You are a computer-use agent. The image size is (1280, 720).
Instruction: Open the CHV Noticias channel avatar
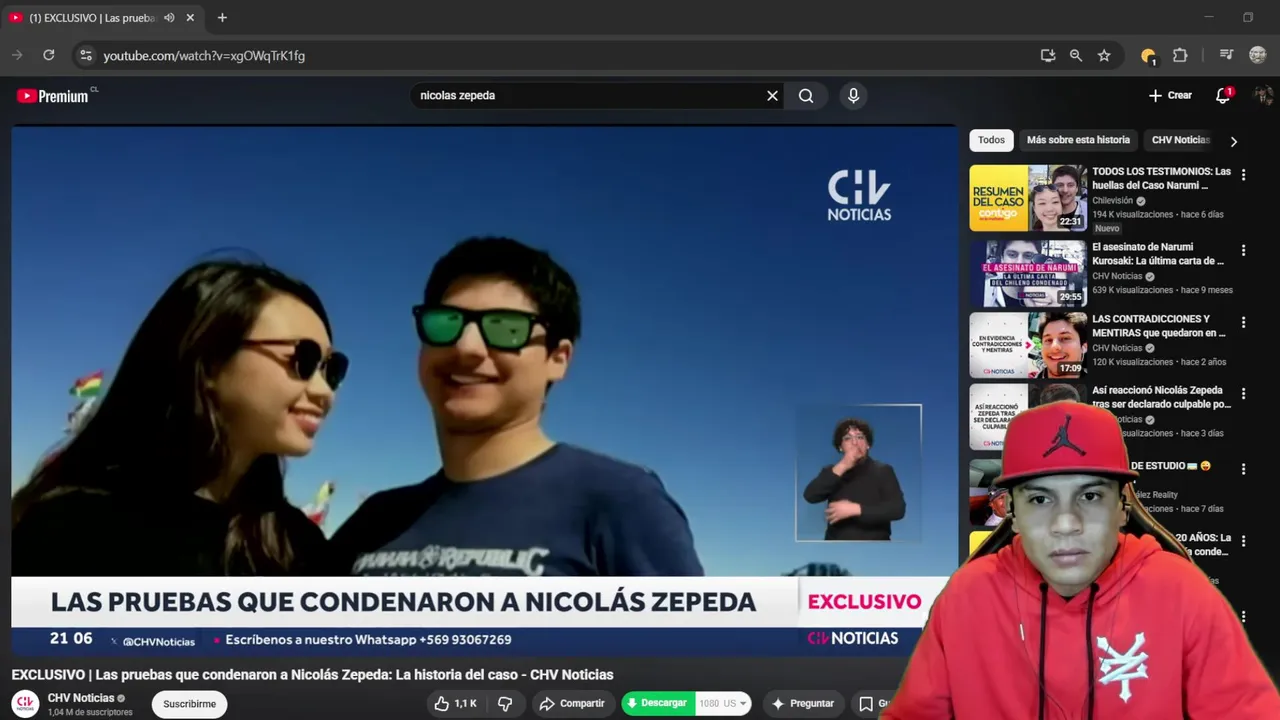pos(26,704)
